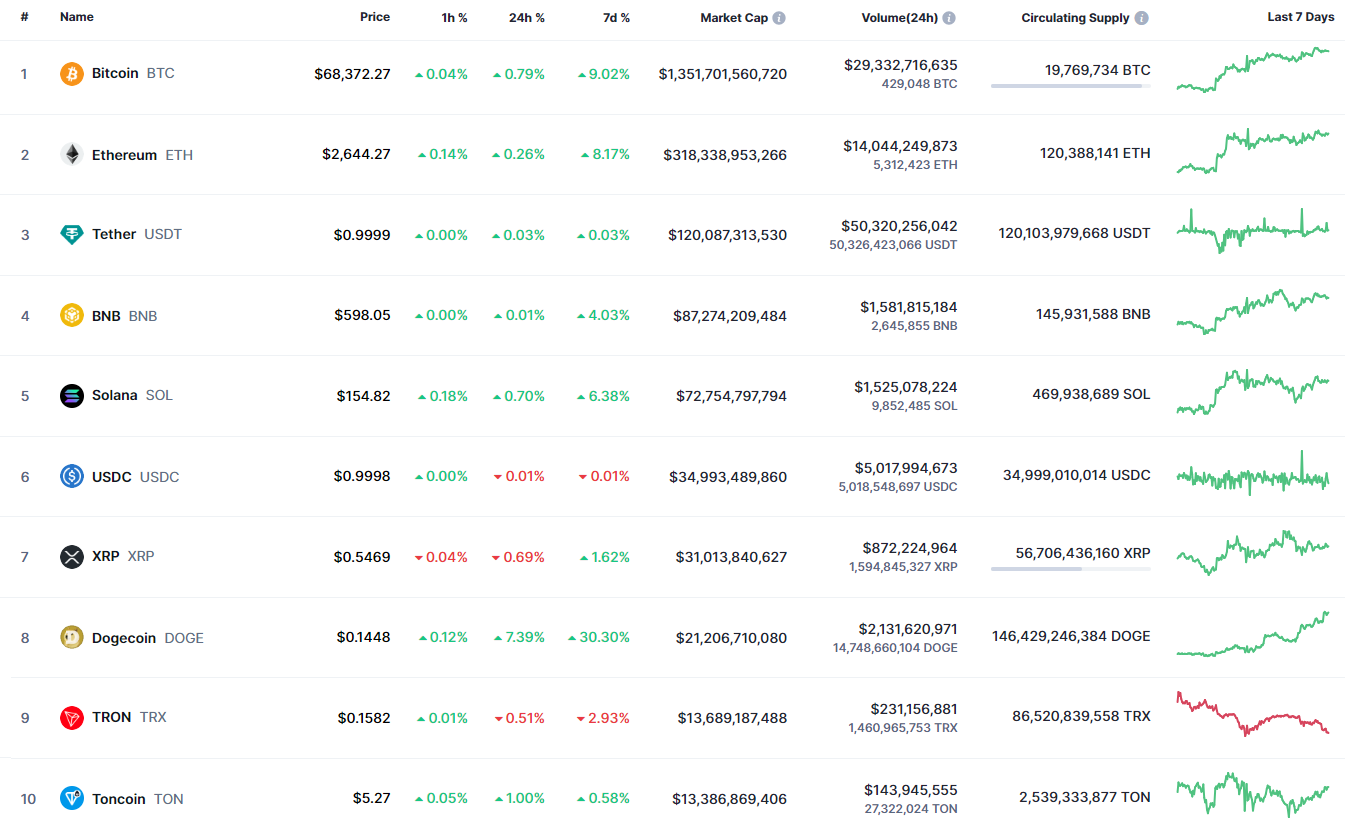Sort the table by Price column
The height and width of the screenshot is (833, 1346).
coord(375,18)
